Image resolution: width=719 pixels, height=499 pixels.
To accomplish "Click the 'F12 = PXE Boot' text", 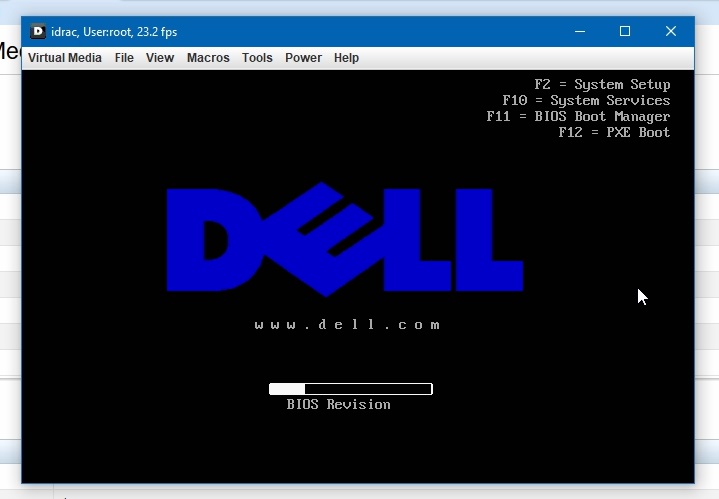I will 614,133.
